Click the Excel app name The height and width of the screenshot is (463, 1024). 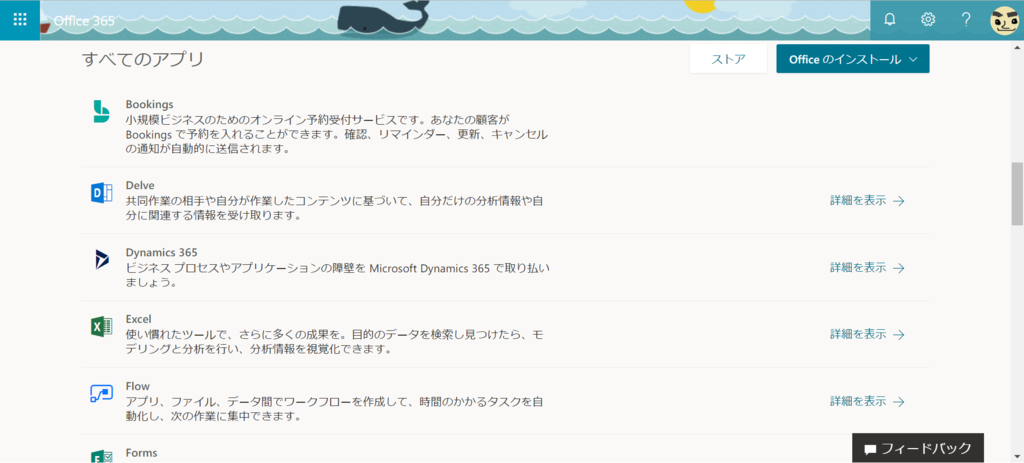click(138, 319)
